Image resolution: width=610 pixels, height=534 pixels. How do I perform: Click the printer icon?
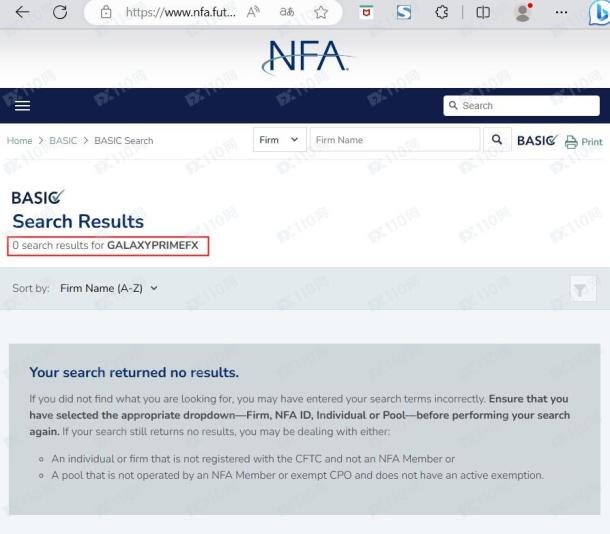point(571,142)
